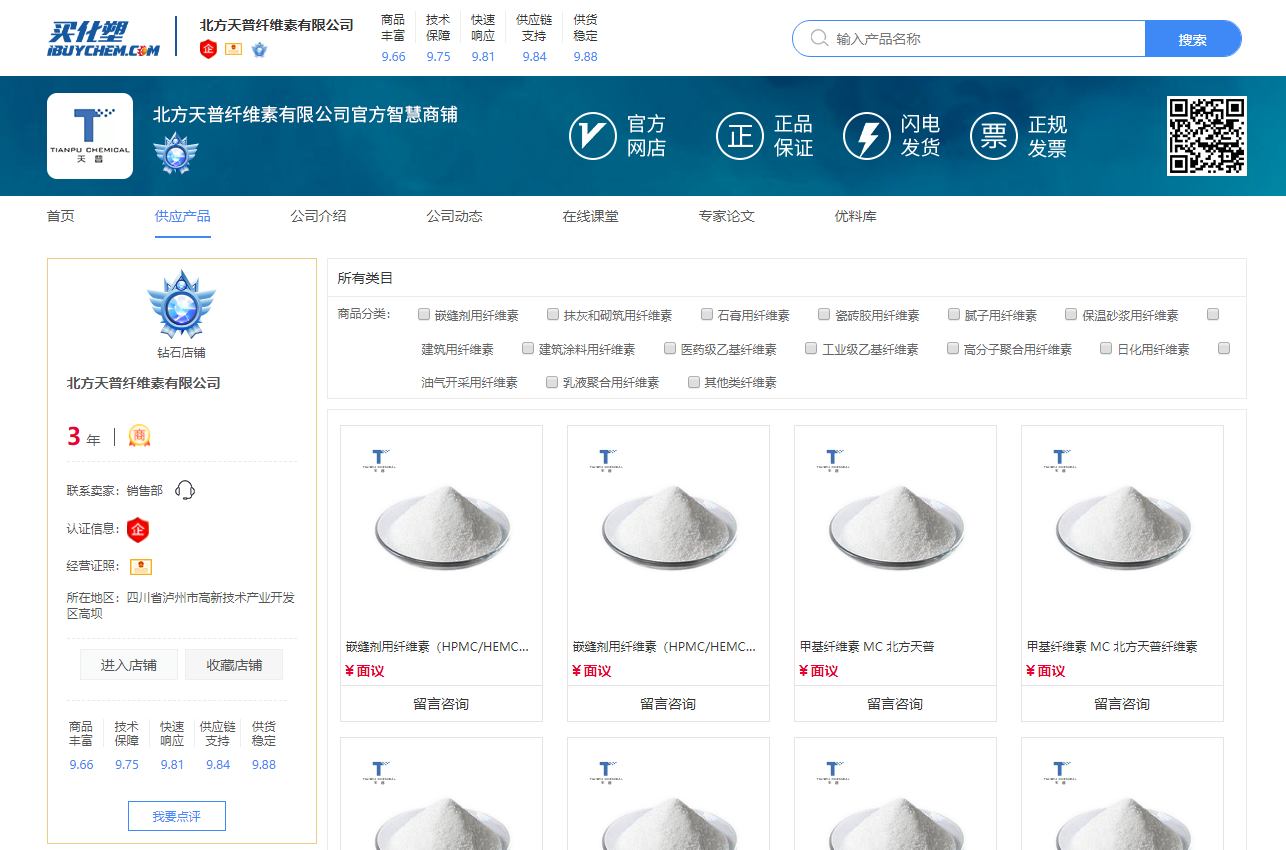Screen dimensions: 1286x850
Task: Click the QR code in banner
Action: click(x=1207, y=136)
